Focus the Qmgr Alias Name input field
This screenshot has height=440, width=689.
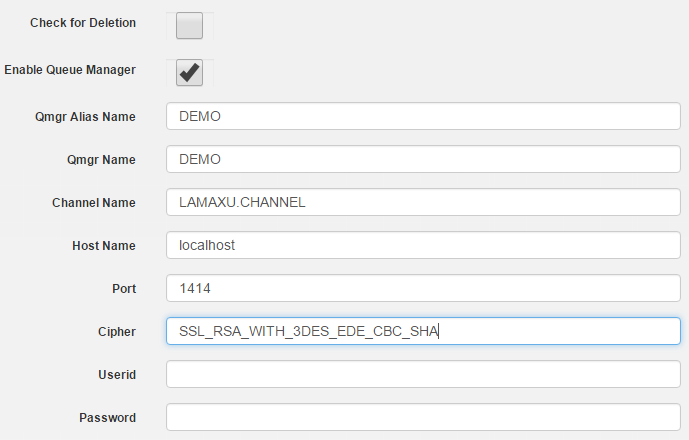[x=423, y=116]
